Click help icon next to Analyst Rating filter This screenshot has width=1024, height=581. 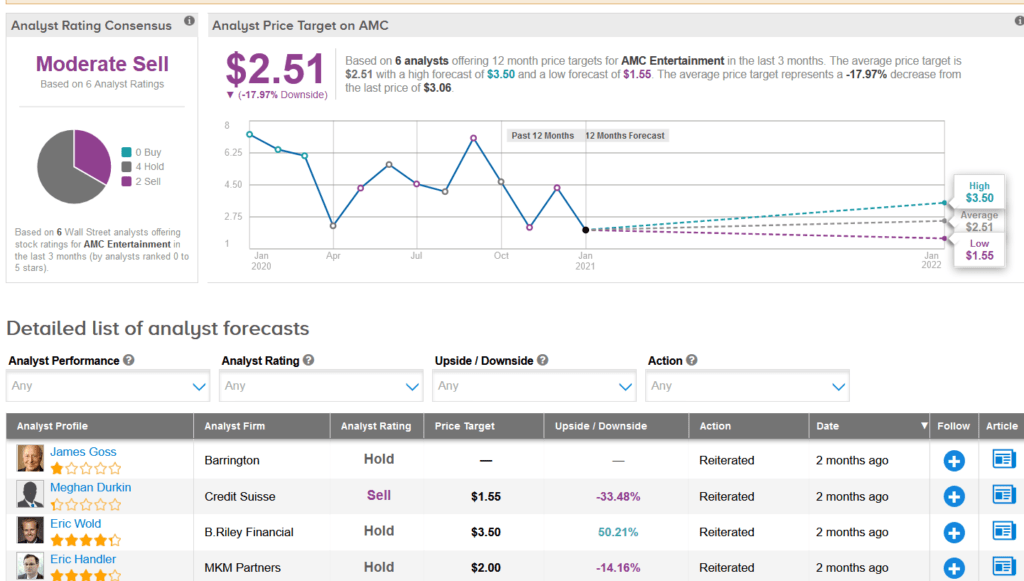(308, 360)
